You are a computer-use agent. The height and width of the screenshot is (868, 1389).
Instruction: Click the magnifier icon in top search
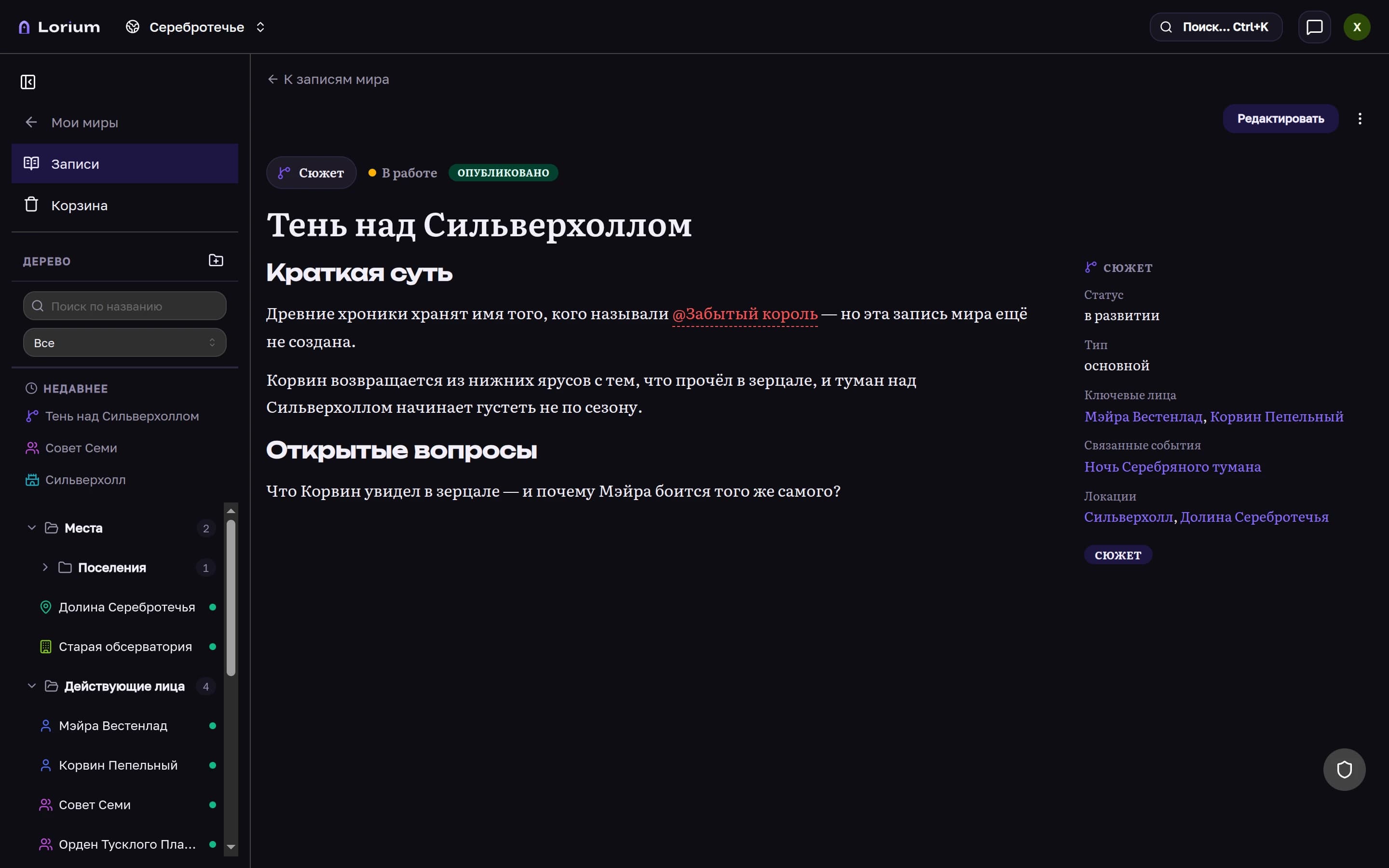pyautogui.click(x=1166, y=27)
